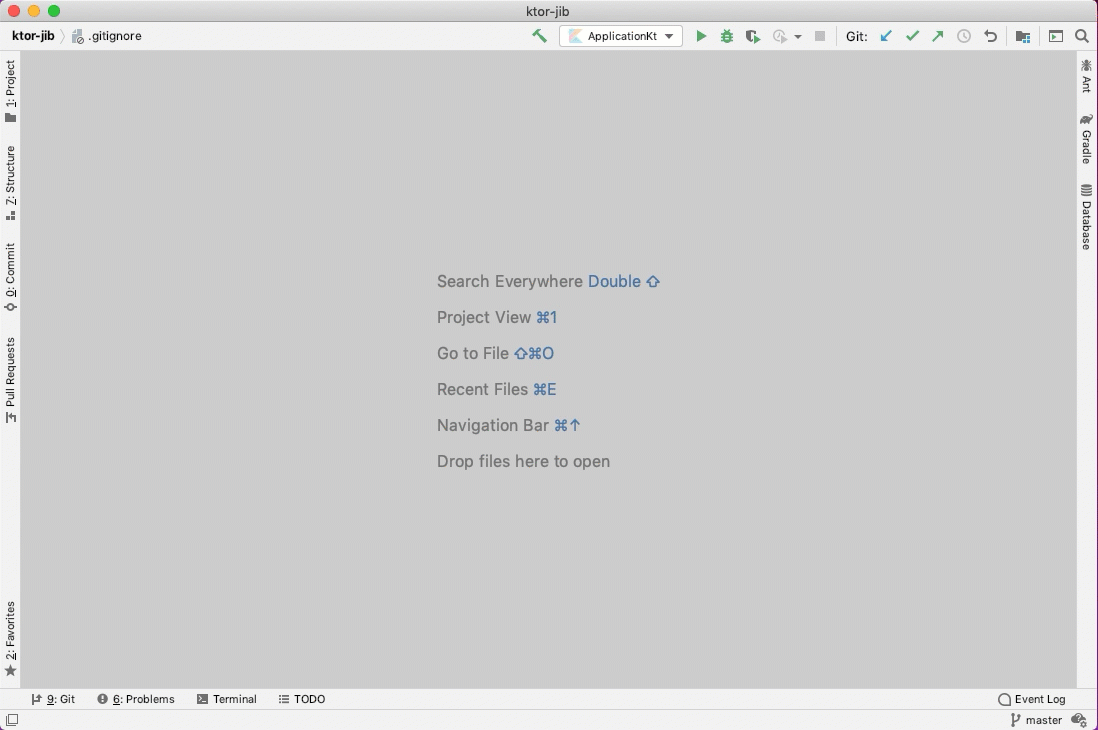Image resolution: width=1098 pixels, height=730 pixels.
Task: Open the Event Log
Action: [1032, 699]
